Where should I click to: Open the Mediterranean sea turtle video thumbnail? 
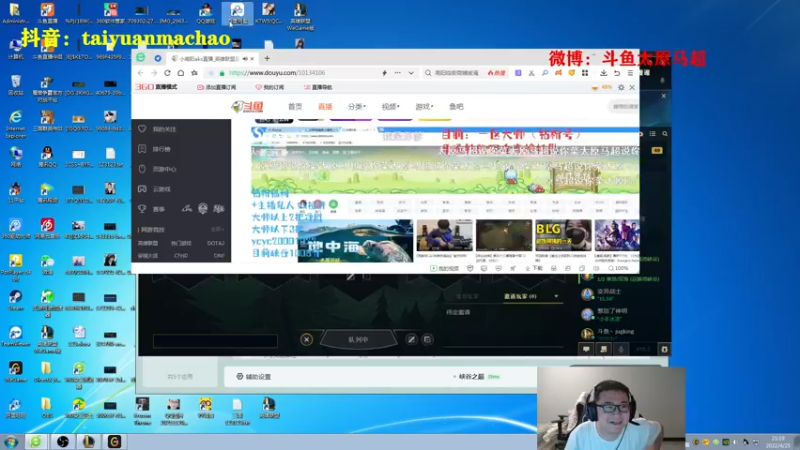[x=355, y=240]
